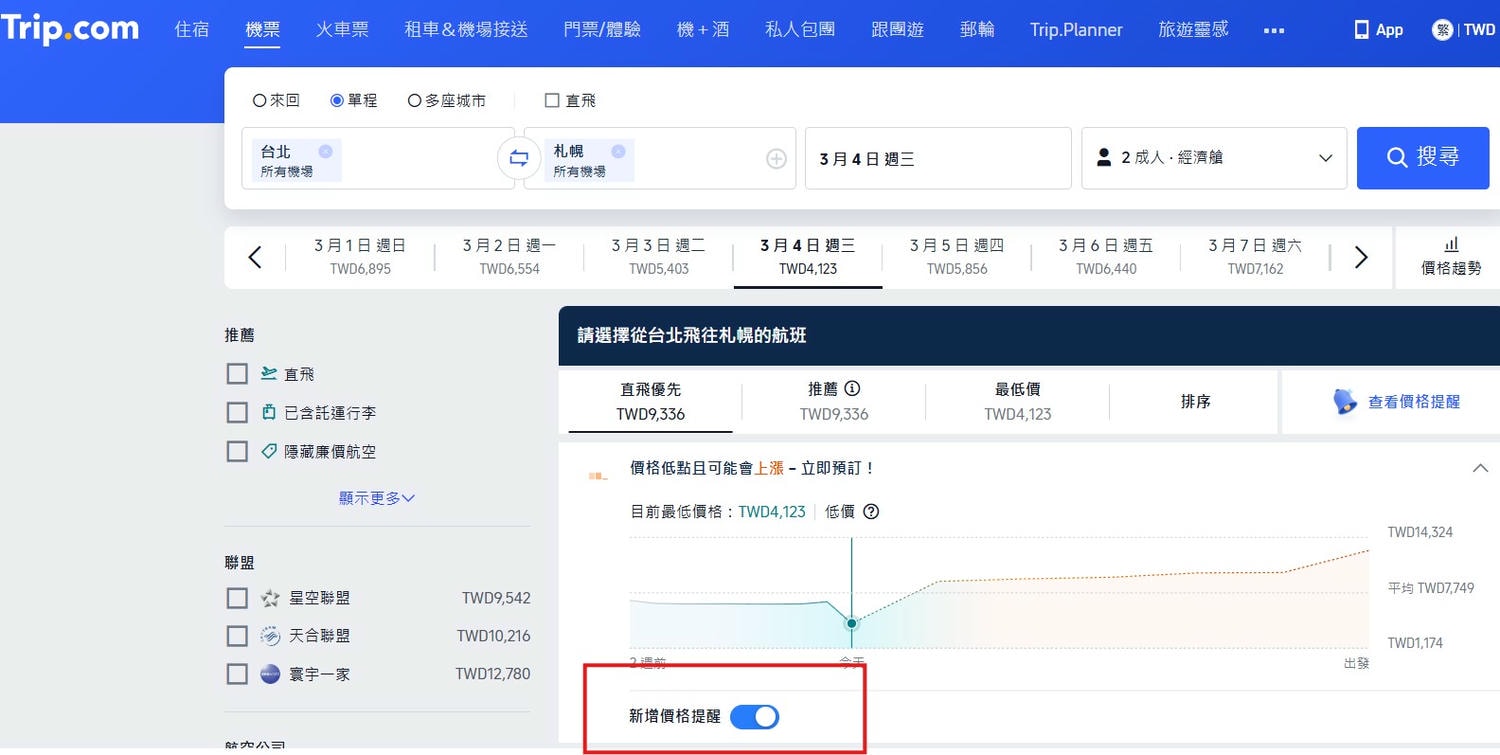This screenshot has height=755, width=1500.
Task: Click the blue 搜尋 search button
Action: point(1423,157)
